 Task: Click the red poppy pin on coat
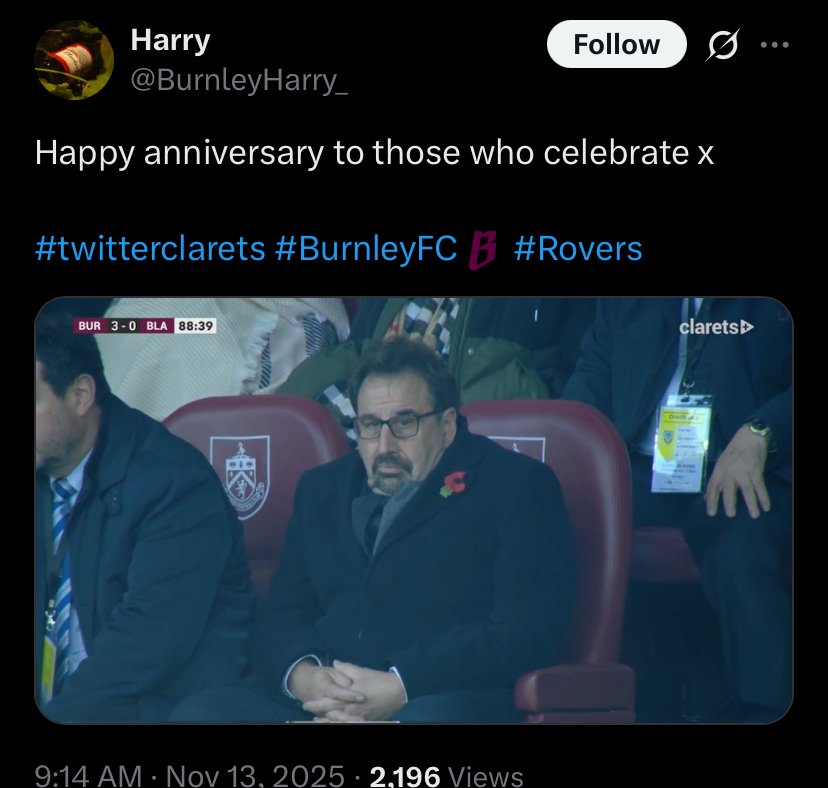pos(452,484)
